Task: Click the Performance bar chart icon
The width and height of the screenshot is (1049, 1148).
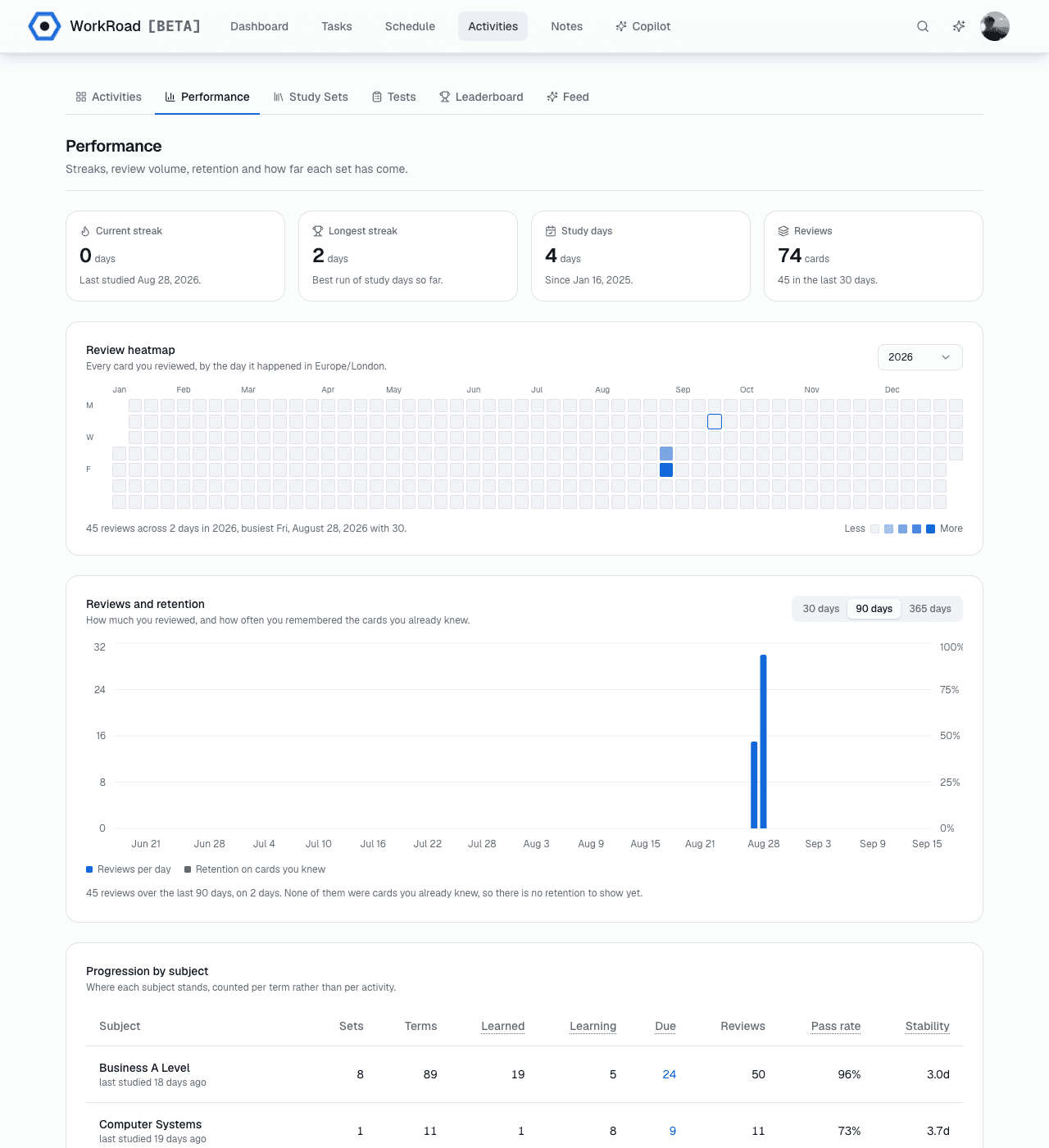Action: pyautogui.click(x=170, y=97)
